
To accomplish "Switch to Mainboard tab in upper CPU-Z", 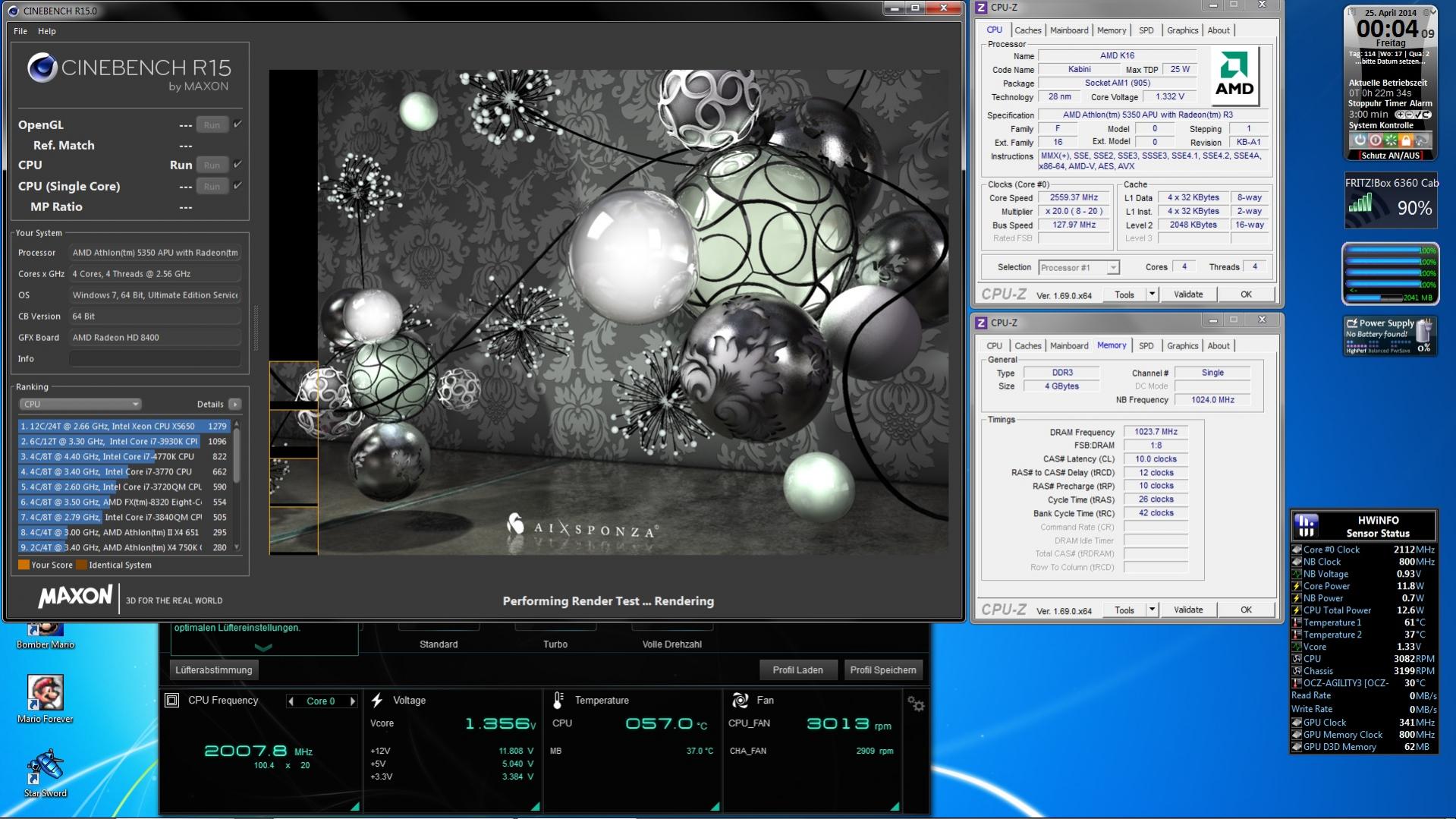I will pos(1069,30).
